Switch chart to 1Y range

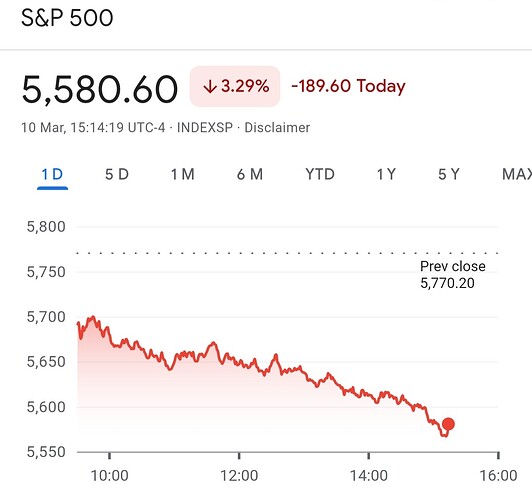click(x=386, y=174)
